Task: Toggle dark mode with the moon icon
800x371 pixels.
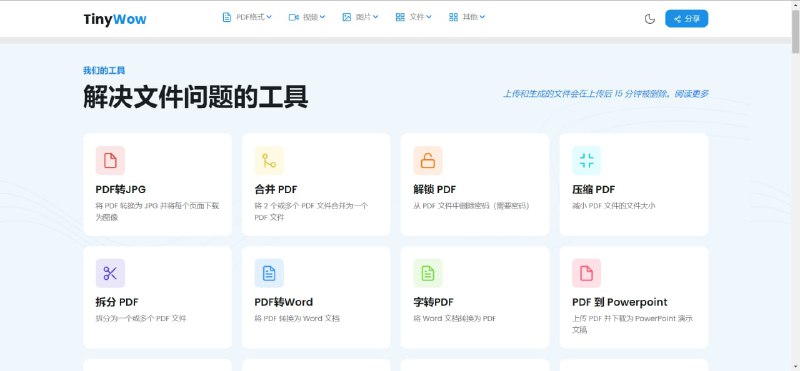Action: point(649,19)
